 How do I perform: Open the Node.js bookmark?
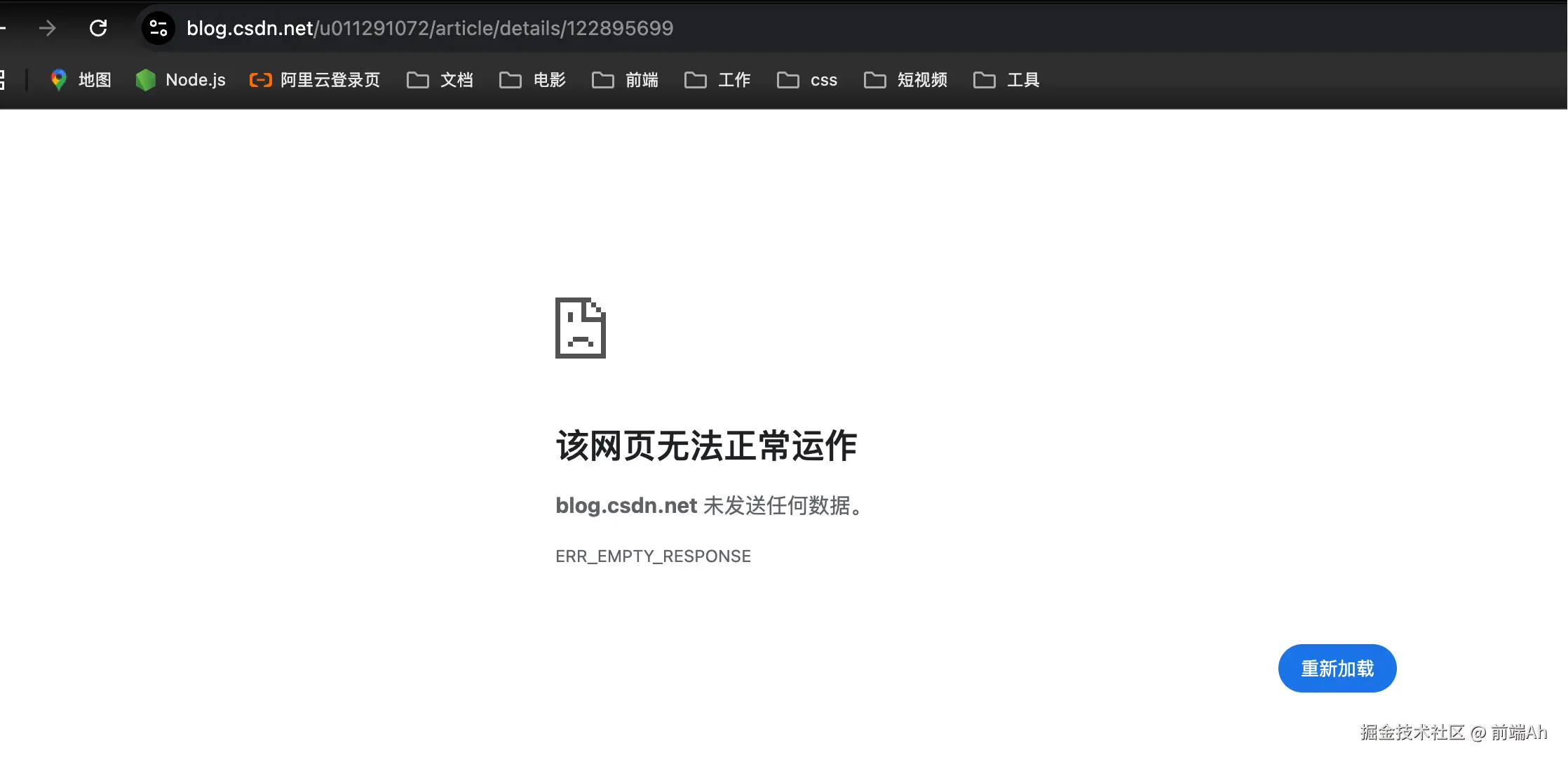[195, 79]
